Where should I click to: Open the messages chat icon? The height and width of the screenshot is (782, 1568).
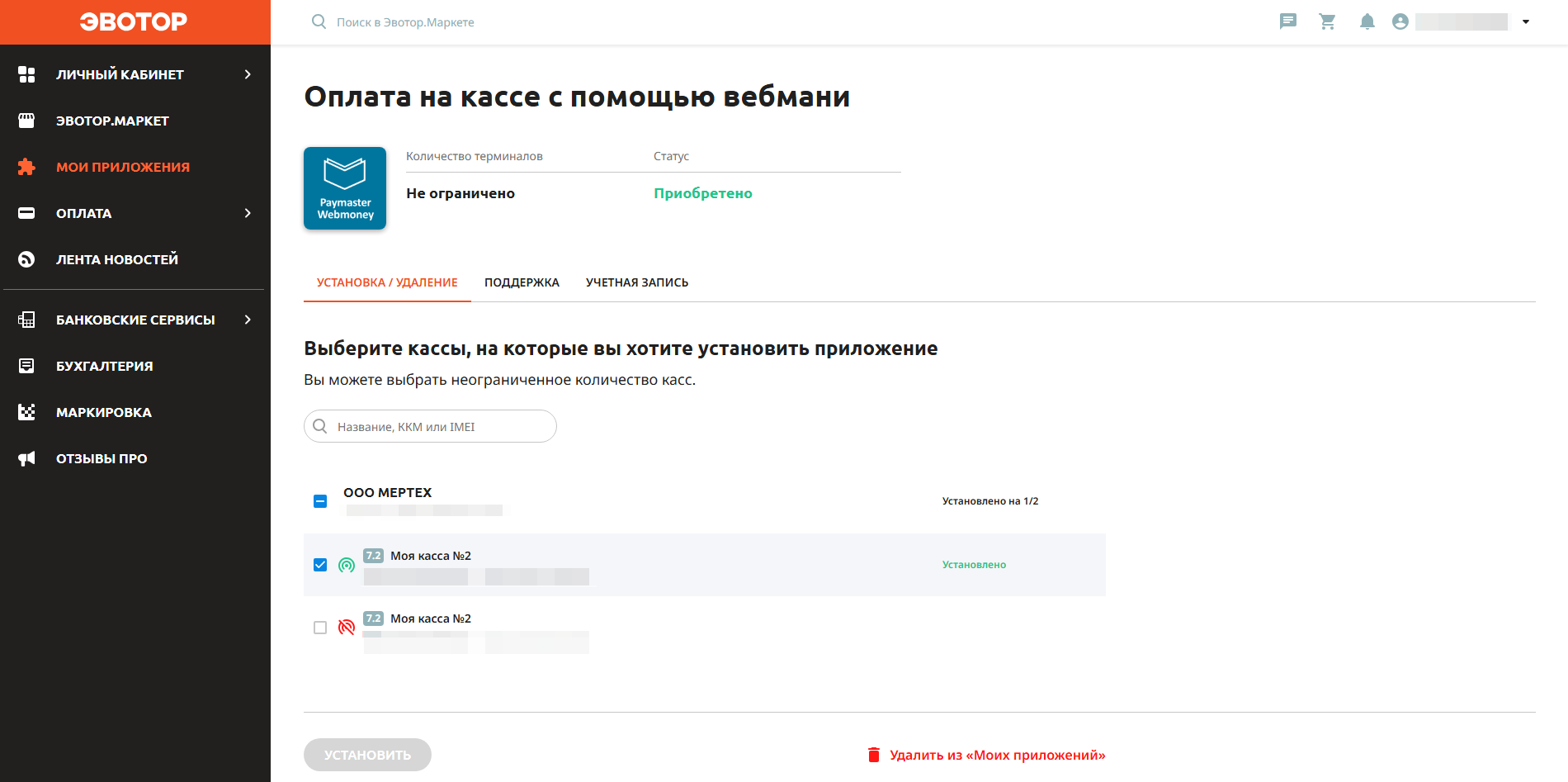click(1287, 21)
